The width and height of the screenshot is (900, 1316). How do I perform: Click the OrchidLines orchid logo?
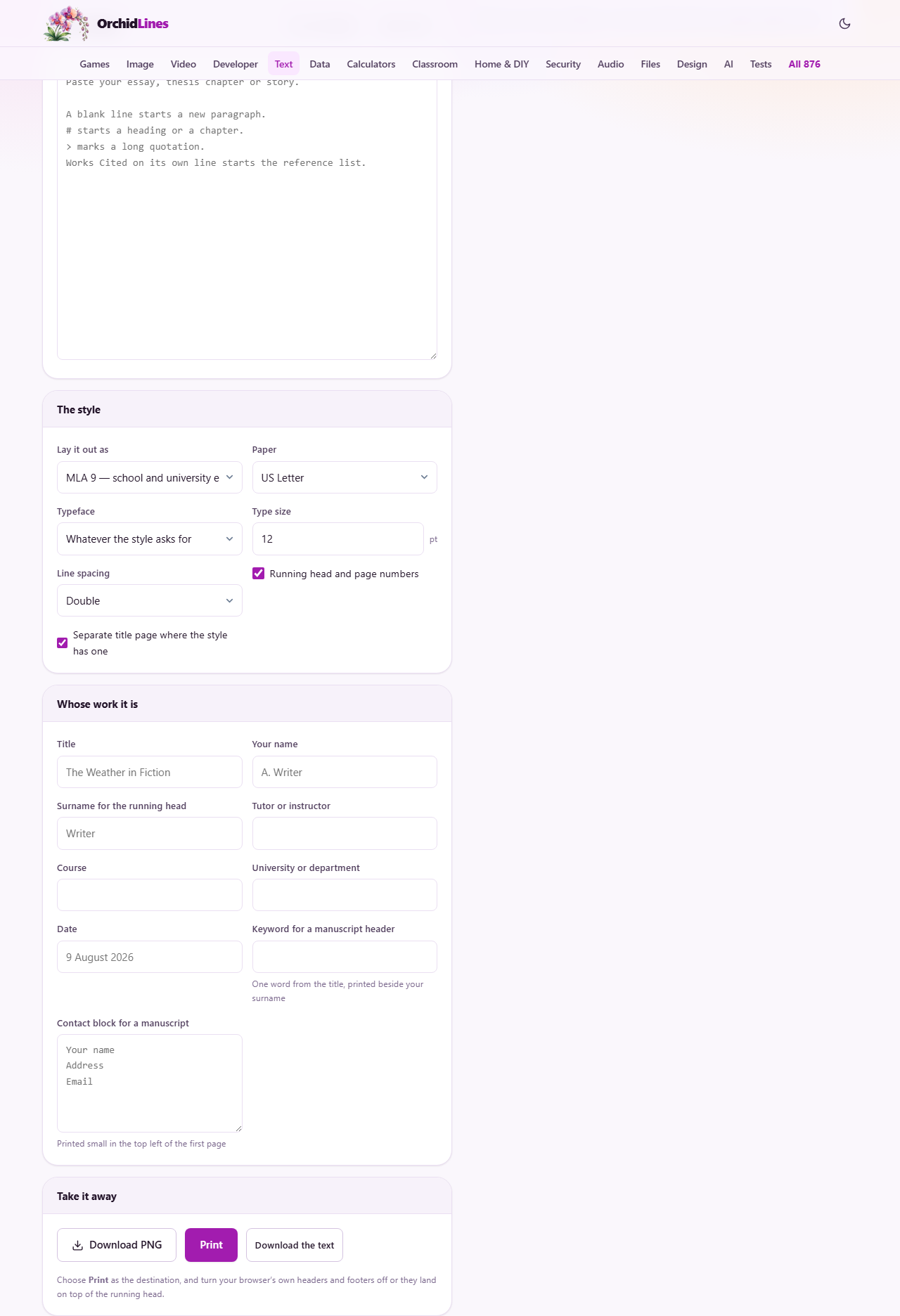click(x=67, y=23)
